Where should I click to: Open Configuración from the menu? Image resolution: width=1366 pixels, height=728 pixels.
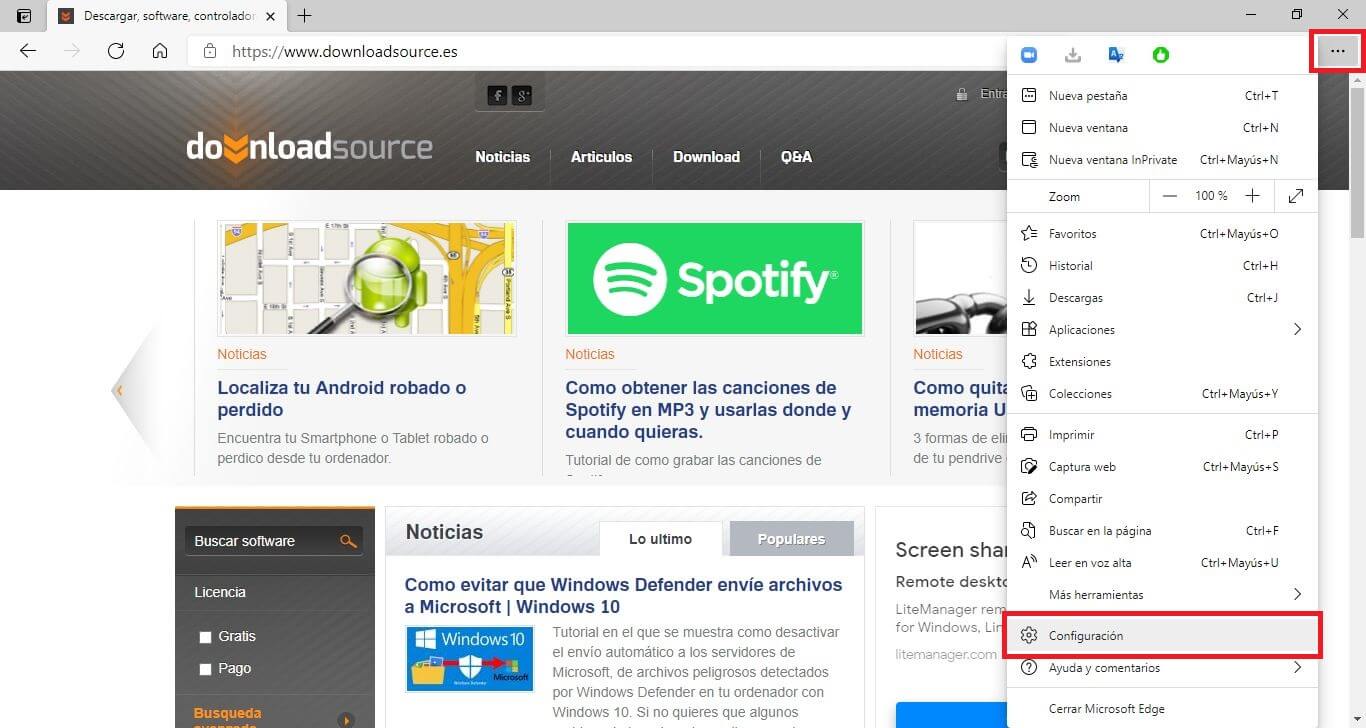pyautogui.click(x=1162, y=636)
